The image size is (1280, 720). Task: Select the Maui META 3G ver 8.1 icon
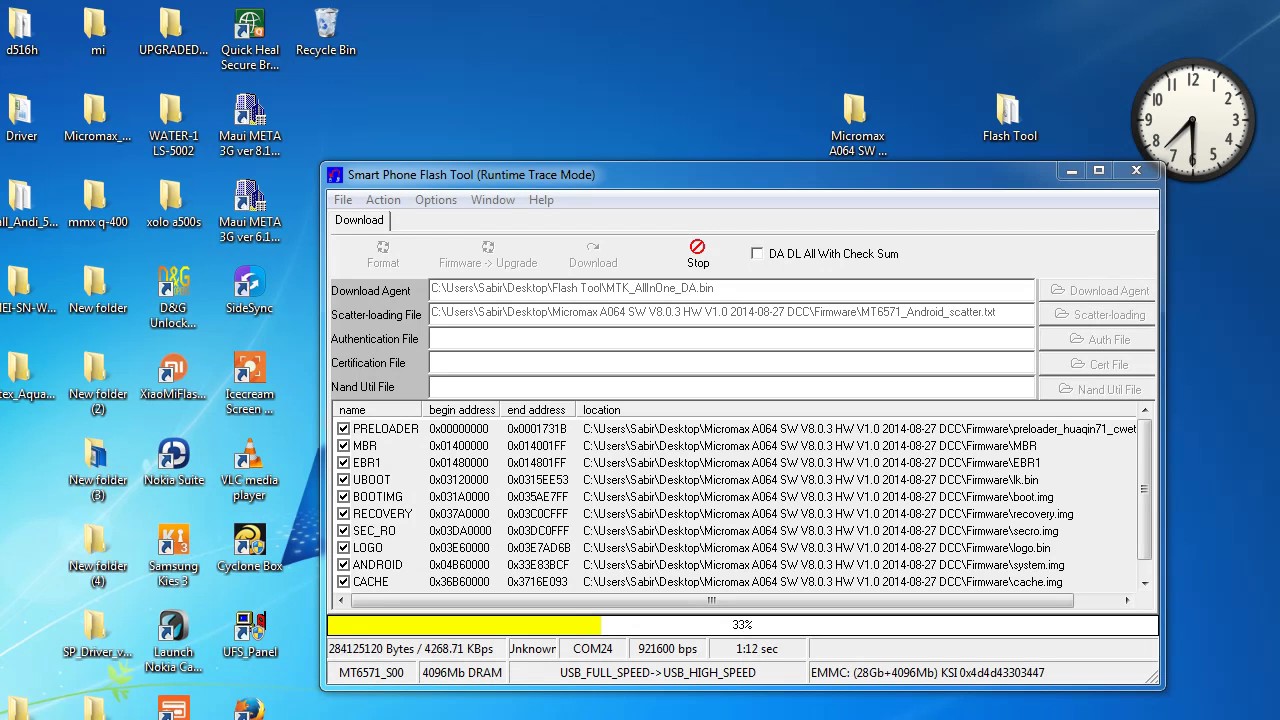(x=250, y=126)
